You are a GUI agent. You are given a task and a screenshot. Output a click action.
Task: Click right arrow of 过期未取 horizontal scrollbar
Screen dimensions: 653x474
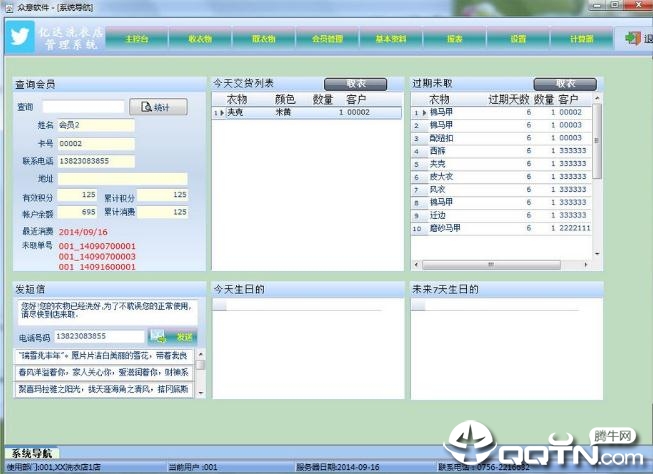(x=586, y=264)
